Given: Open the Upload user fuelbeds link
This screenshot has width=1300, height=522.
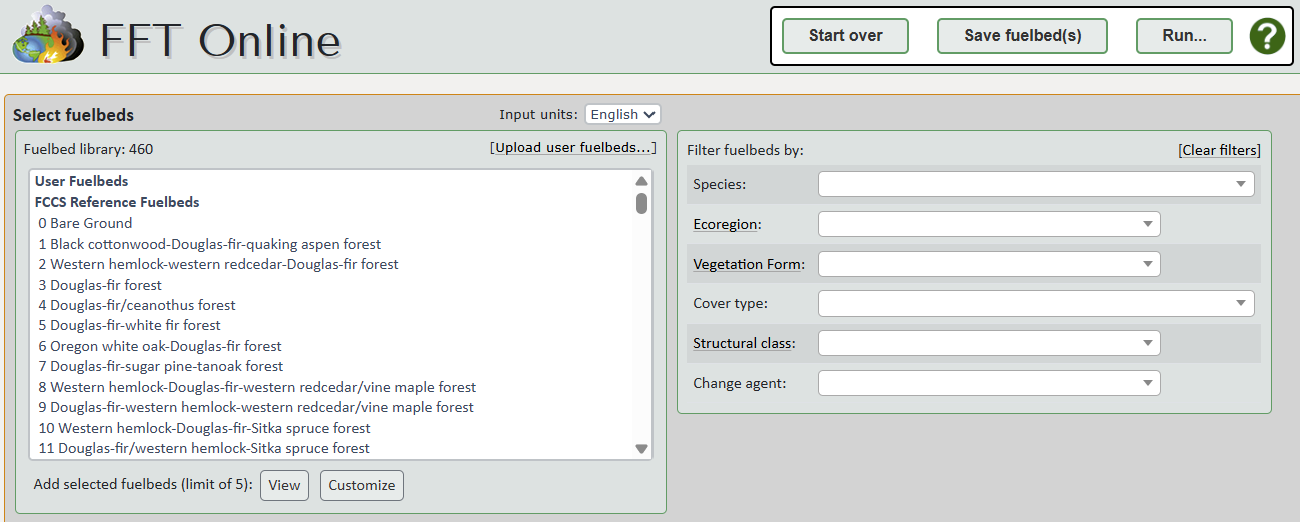Looking at the screenshot, I should click(573, 148).
